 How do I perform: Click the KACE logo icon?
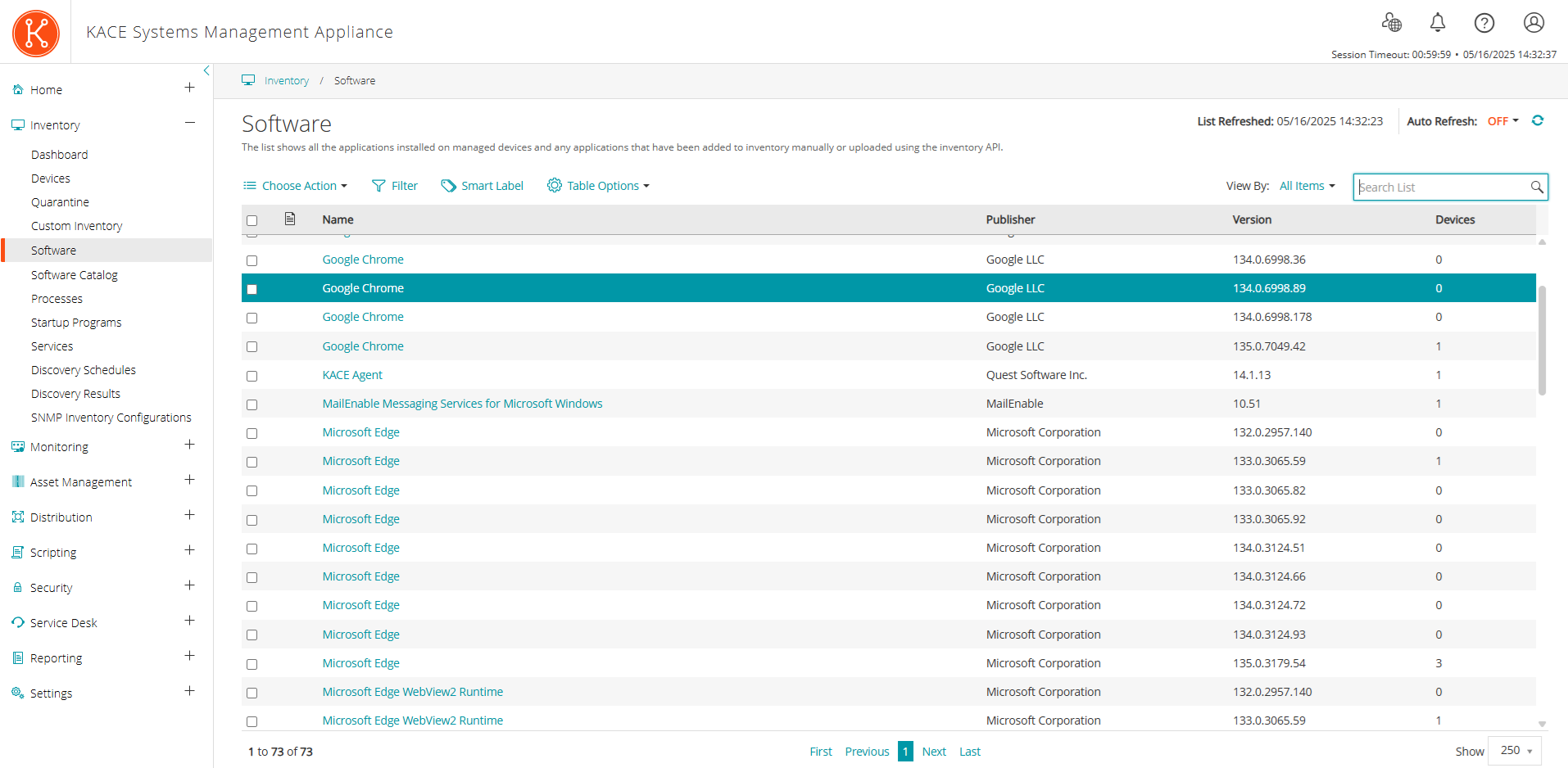36,34
